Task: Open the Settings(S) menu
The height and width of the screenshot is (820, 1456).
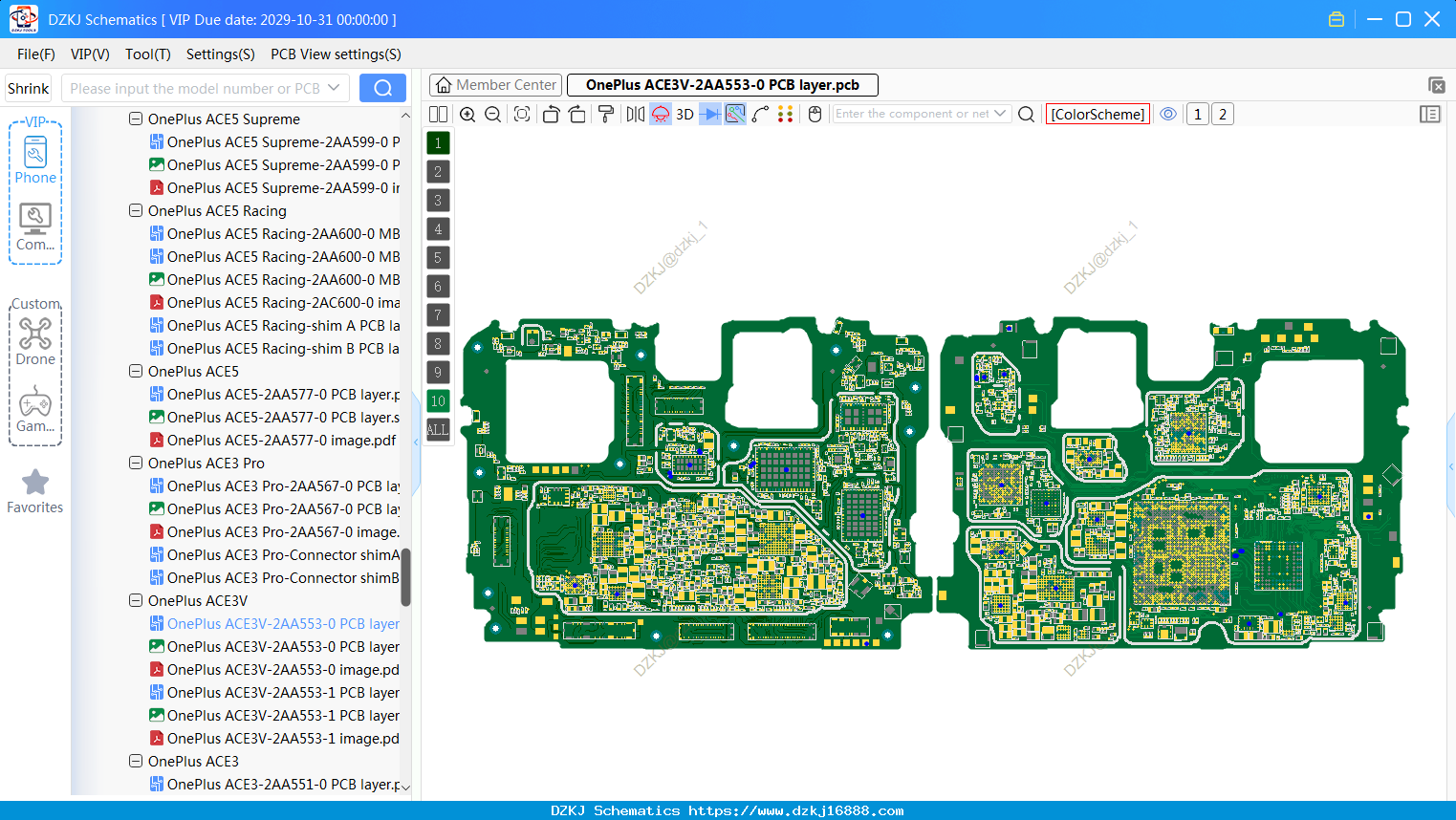Action: pyautogui.click(x=221, y=54)
